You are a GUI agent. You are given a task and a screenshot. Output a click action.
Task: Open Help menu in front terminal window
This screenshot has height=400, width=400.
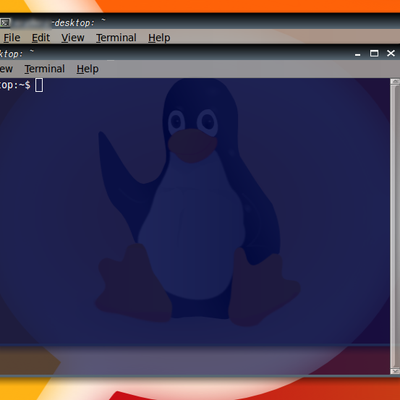pos(87,69)
